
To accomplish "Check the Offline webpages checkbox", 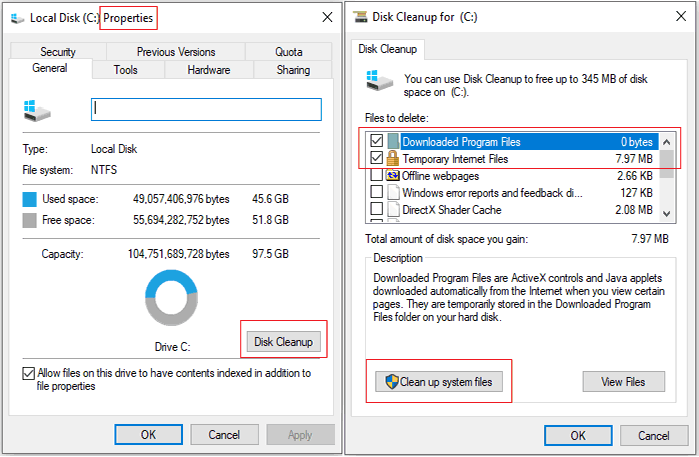I will coord(377,175).
